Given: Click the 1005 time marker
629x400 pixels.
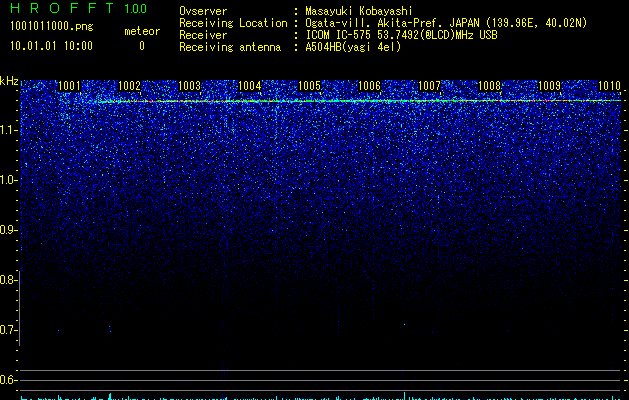Looking at the screenshot, I should (310, 86).
